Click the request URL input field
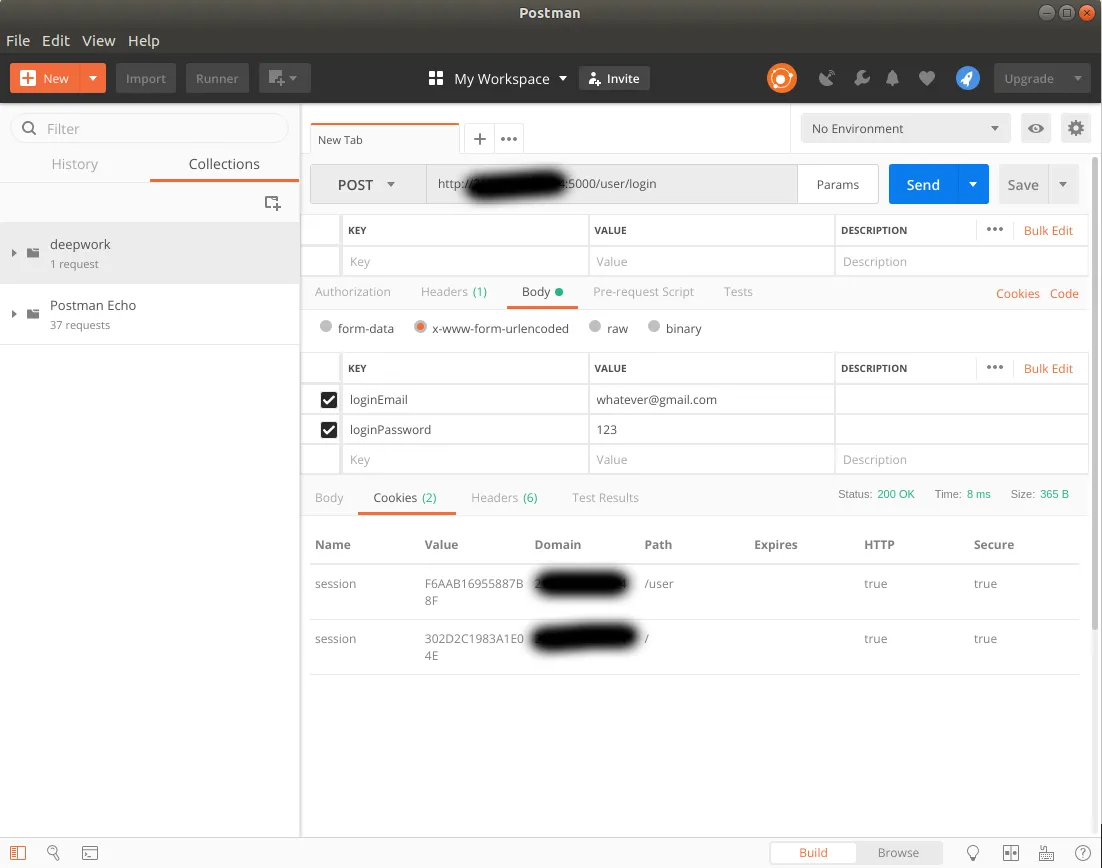This screenshot has height=868, width=1102. click(611, 184)
